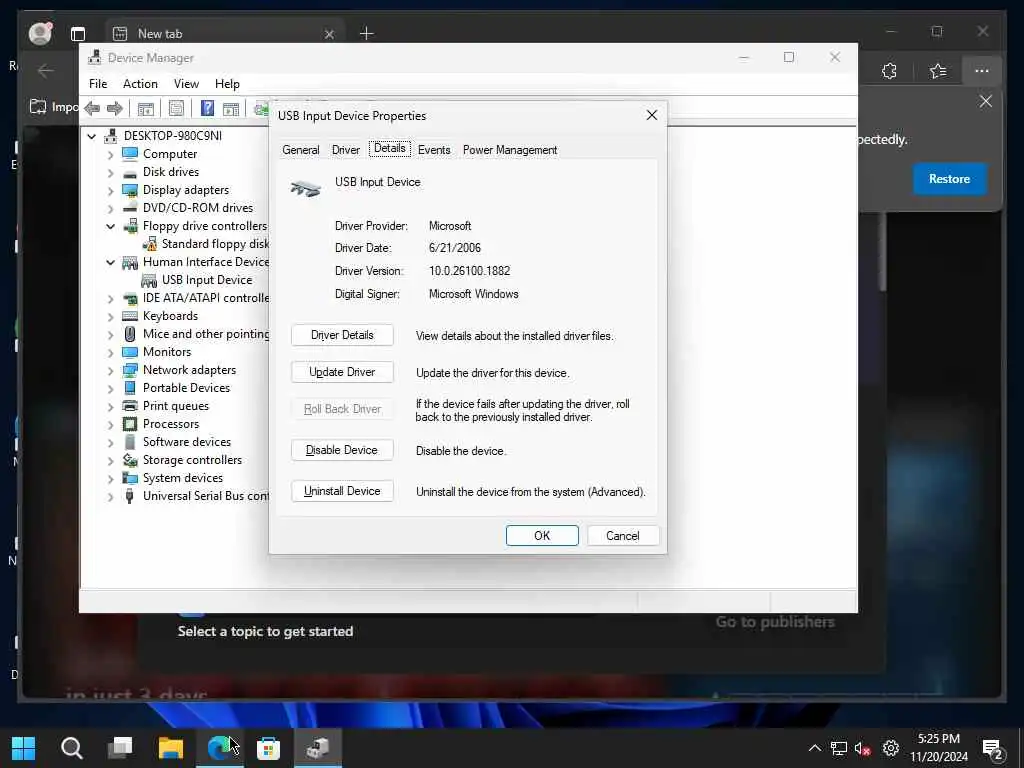Open the File menu in Device Manager

98,84
